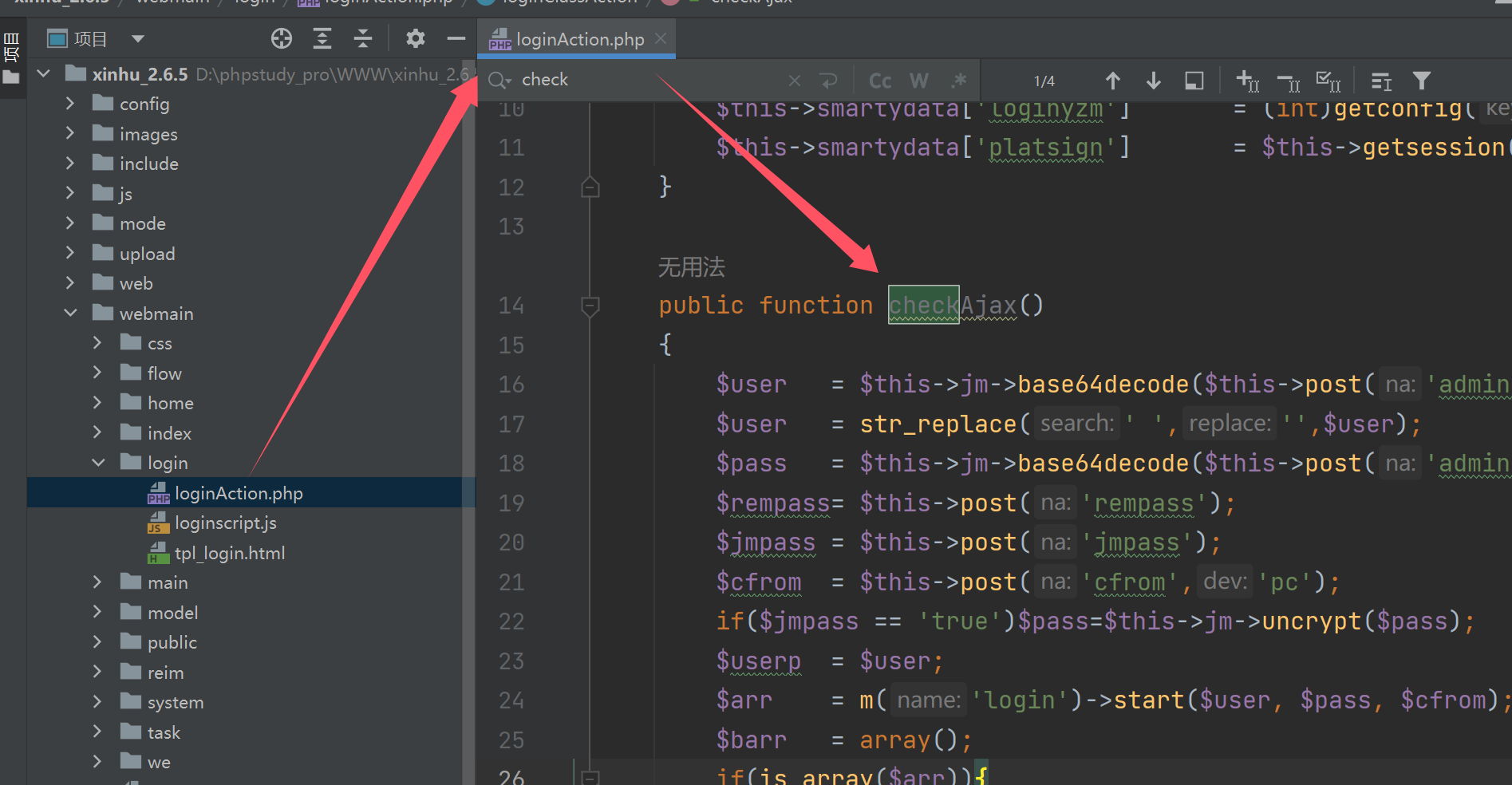Click the expand all icon in project panel
Viewport: 1512px width, 785px height.
tap(322, 38)
